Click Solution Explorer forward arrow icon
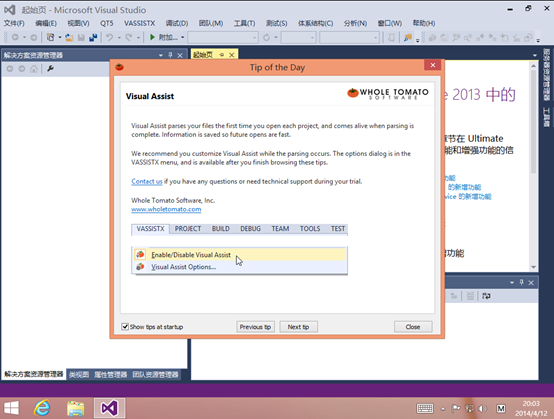 pyautogui.click(x=22, y=69)
